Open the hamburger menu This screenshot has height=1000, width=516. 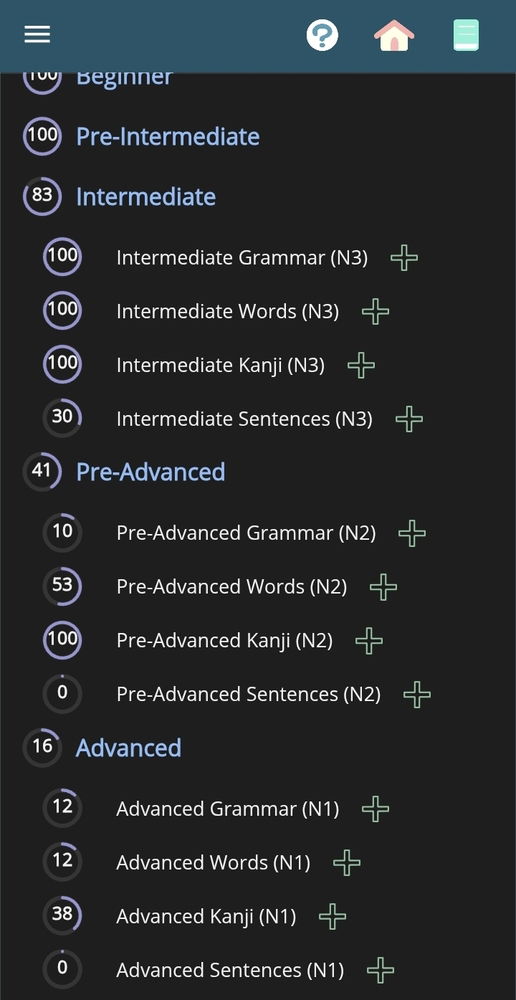click(x=37, y=34)
